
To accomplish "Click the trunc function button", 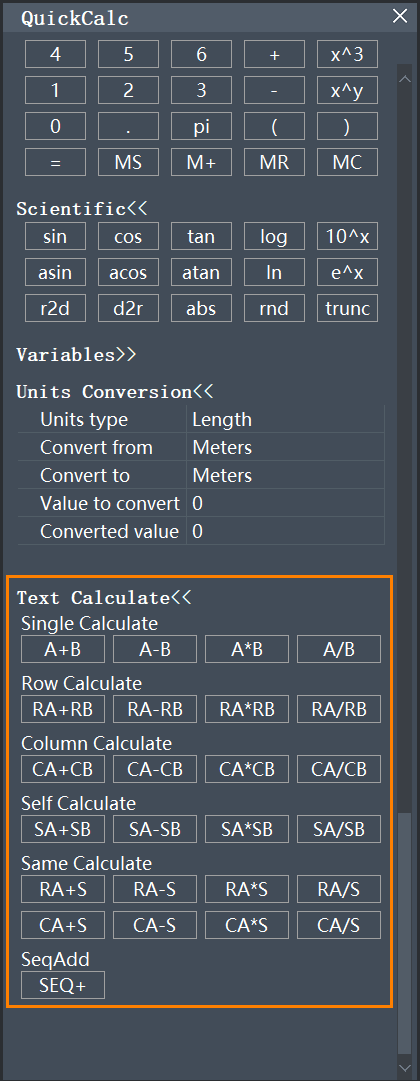I will coord(347,308).
